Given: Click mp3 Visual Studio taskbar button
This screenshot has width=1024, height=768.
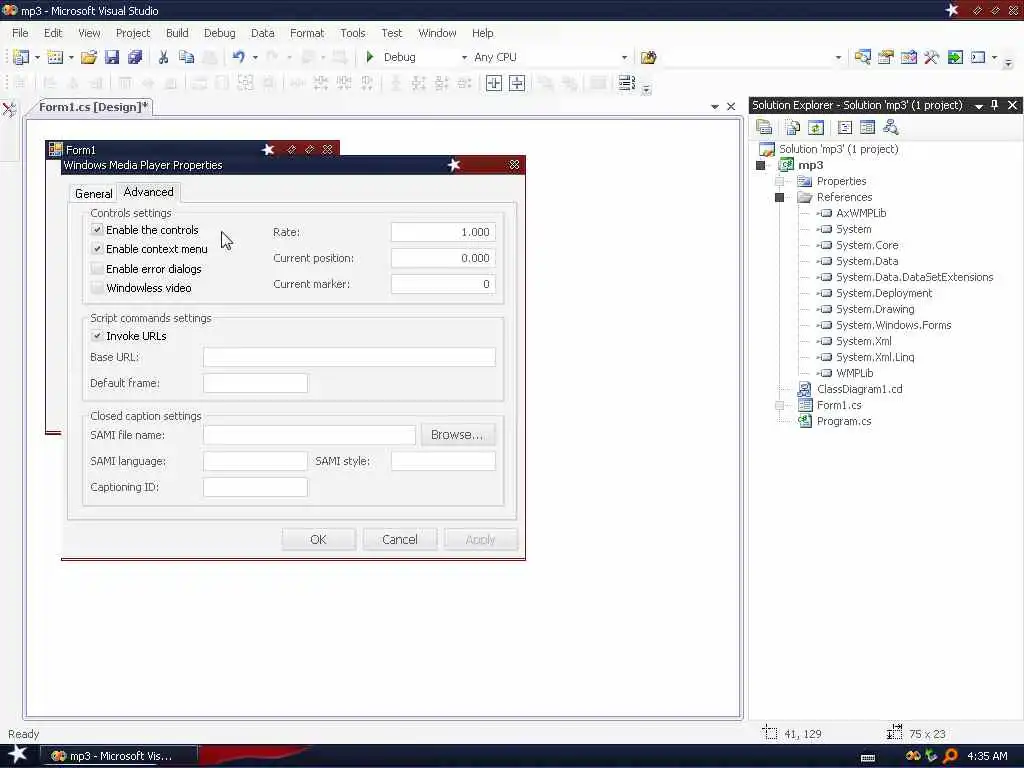Looking at the screenshot, I should (x=119, y=756).
